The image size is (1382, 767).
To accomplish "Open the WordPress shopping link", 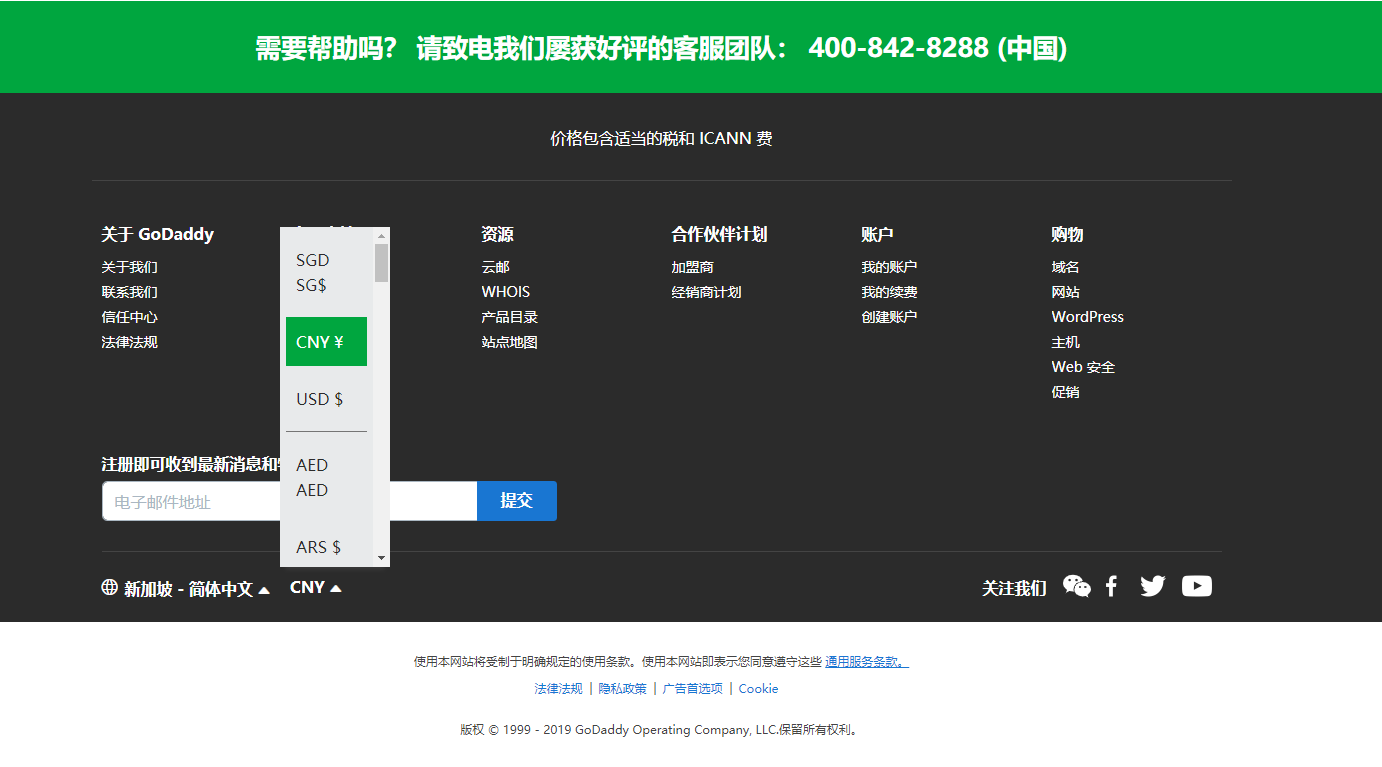I will (x=1087, y=317).
